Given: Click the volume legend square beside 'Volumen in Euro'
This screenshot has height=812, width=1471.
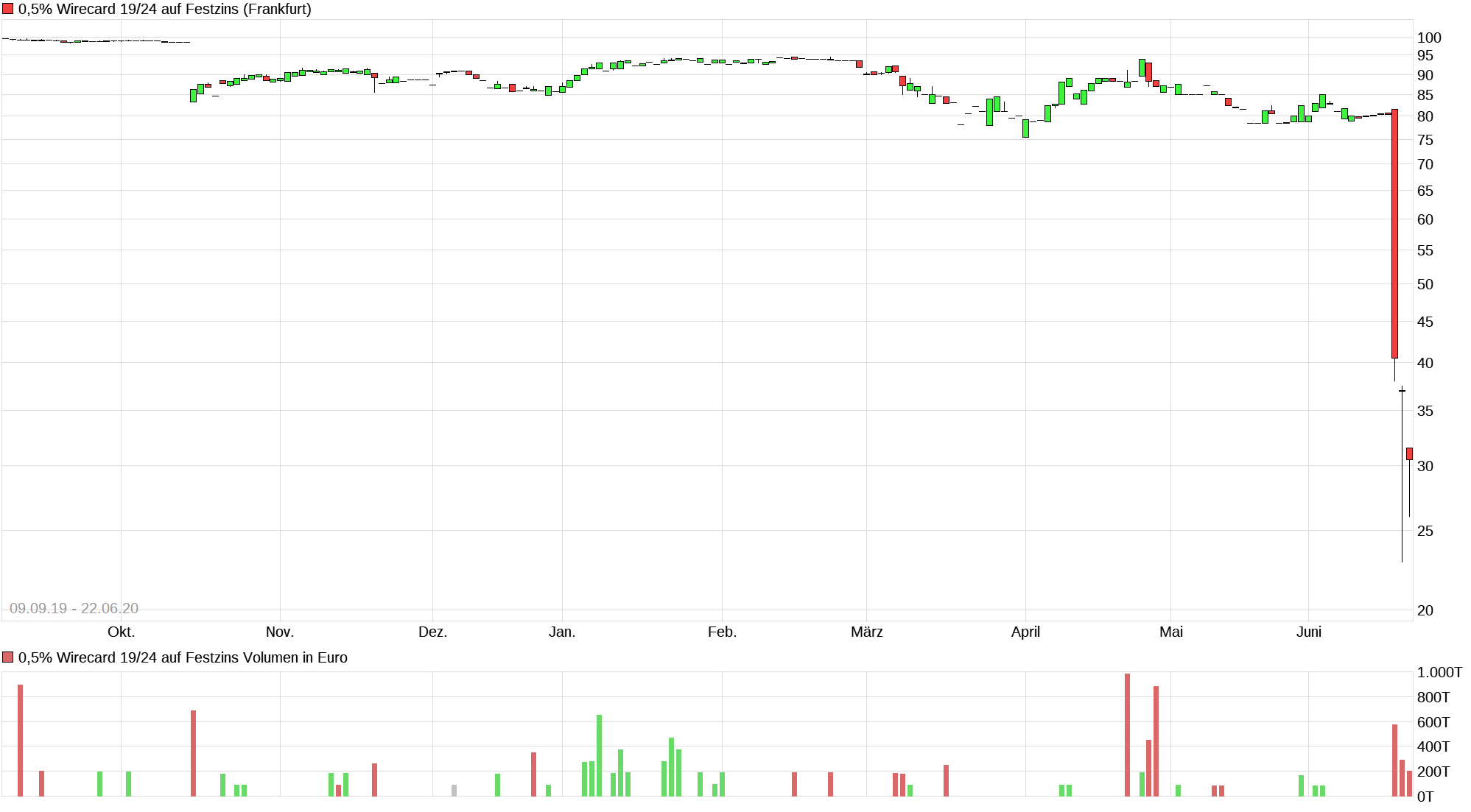Looking at the screenshot, I should coord(8,657).
